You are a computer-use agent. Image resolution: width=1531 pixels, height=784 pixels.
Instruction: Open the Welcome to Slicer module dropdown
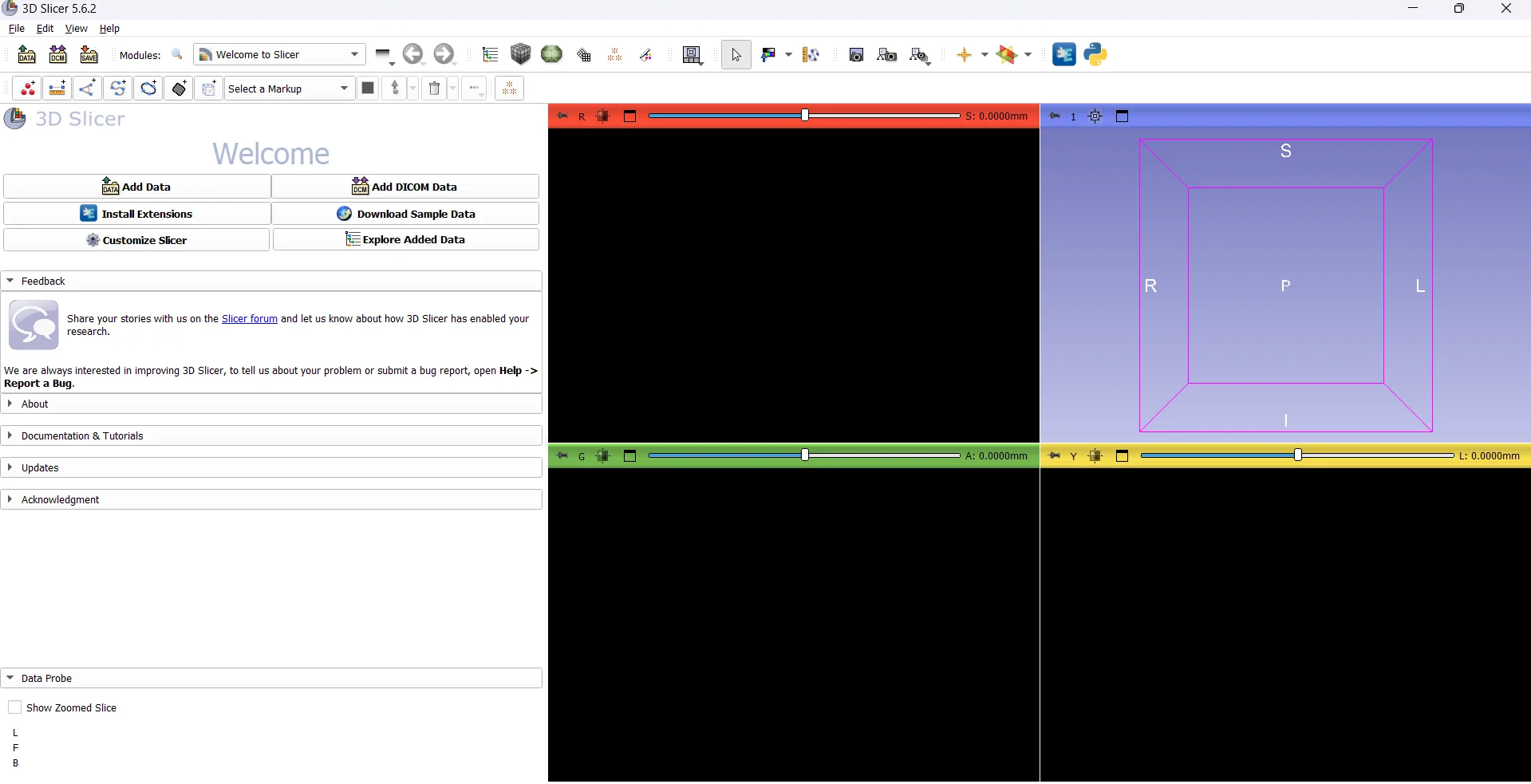[x=279, y=54]
